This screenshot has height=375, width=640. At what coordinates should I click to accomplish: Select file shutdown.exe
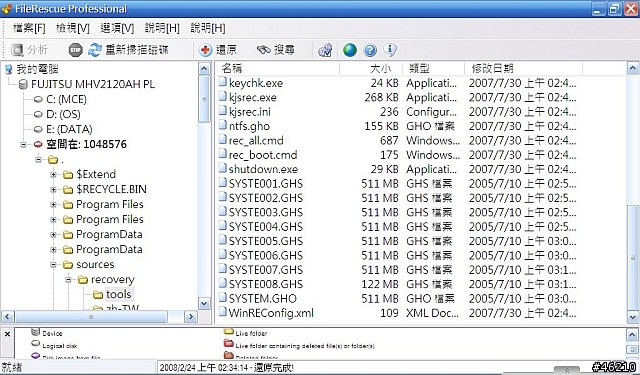coord(263,169)
